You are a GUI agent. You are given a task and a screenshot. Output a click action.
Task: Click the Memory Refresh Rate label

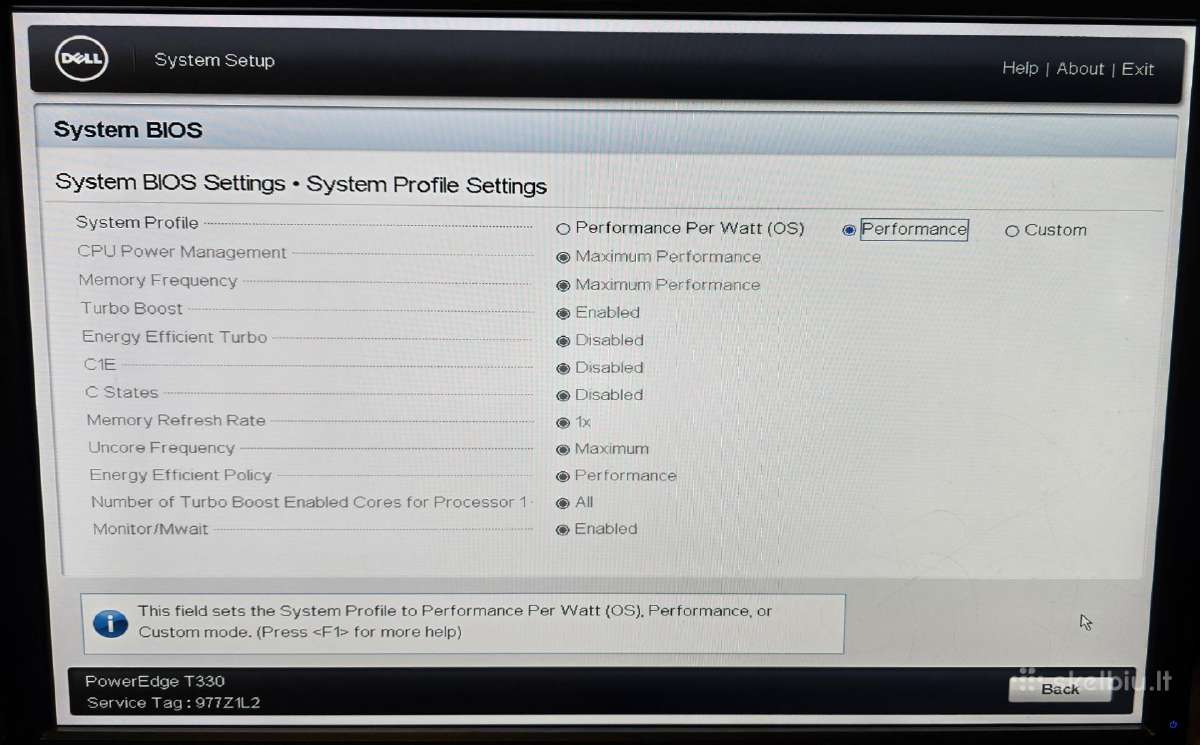tap(176, 420)
